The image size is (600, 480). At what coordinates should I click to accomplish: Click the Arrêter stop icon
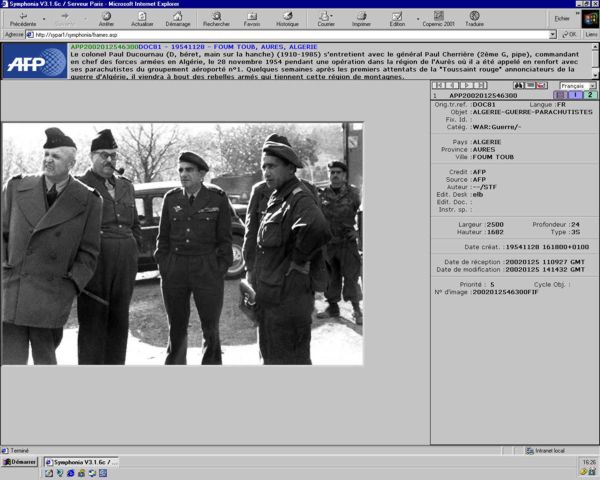click(x=106, y=18)
